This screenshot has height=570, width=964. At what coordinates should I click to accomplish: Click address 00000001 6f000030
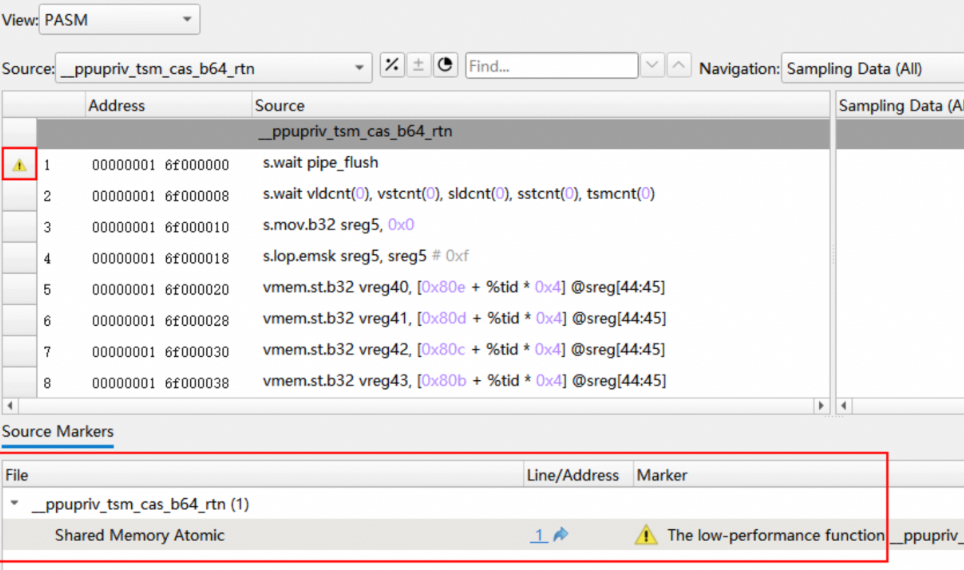point(160,352)
